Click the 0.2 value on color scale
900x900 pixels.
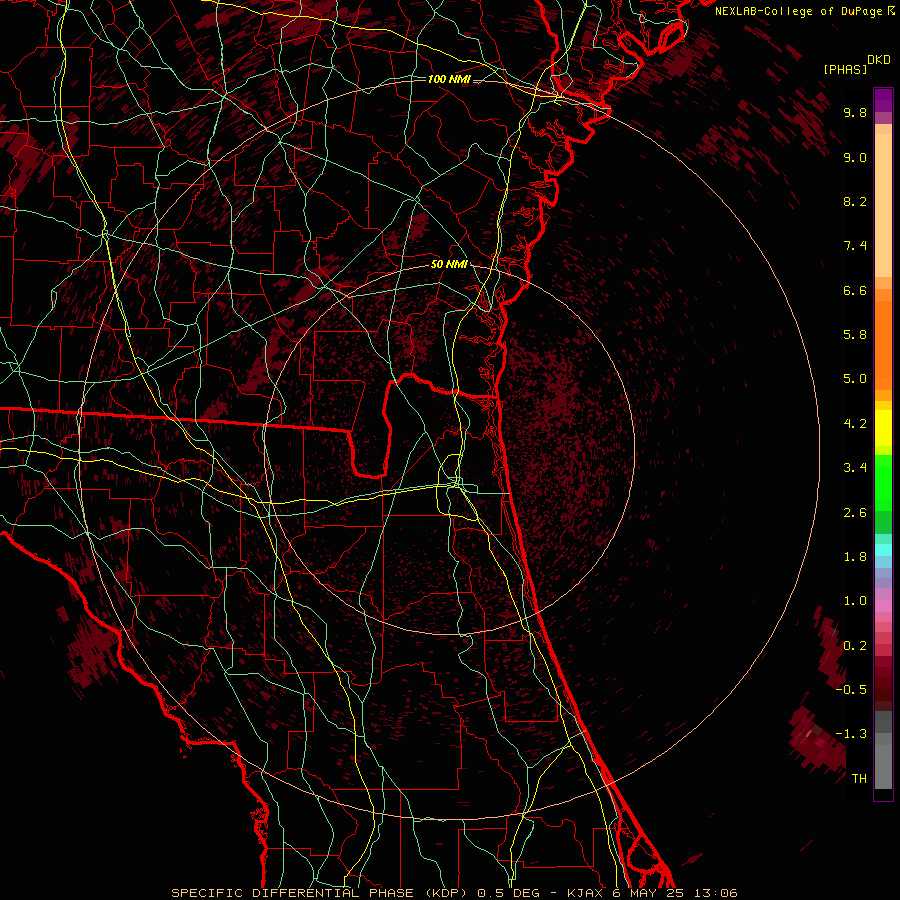coord(855,646)
